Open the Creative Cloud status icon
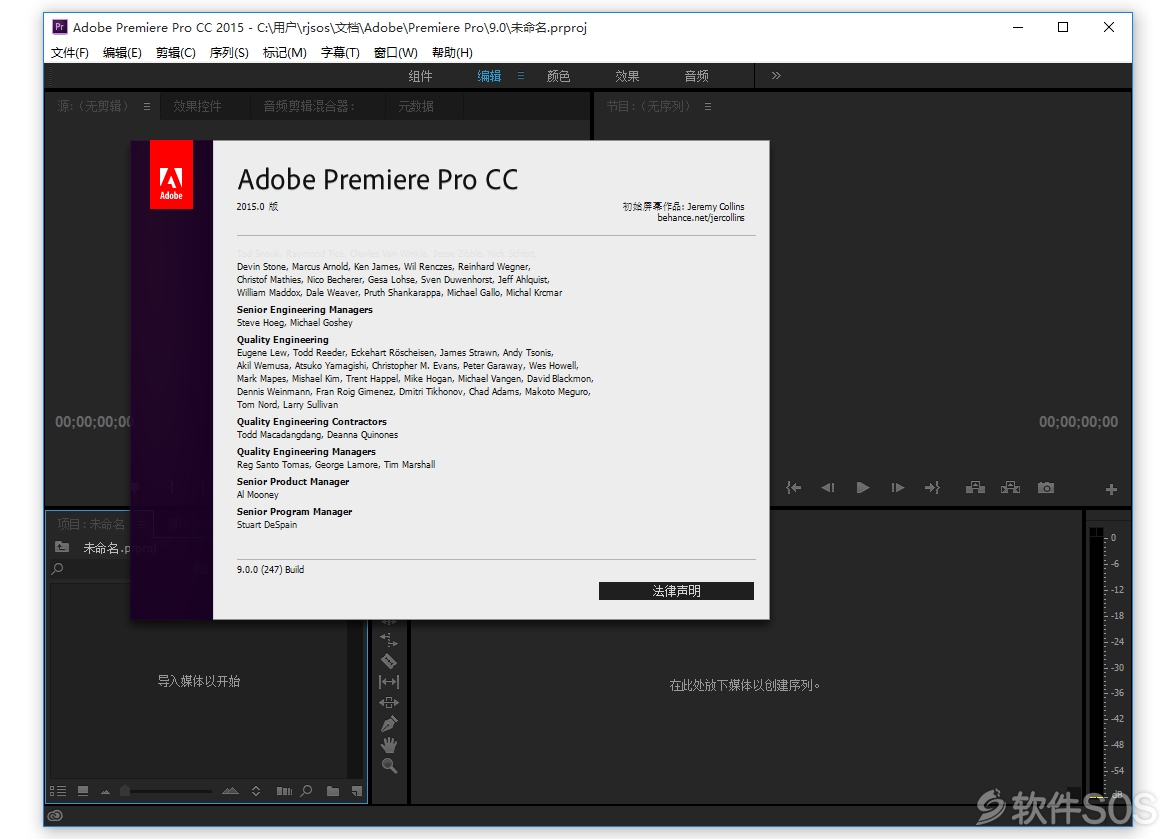1174x839 pixels. 55,816
